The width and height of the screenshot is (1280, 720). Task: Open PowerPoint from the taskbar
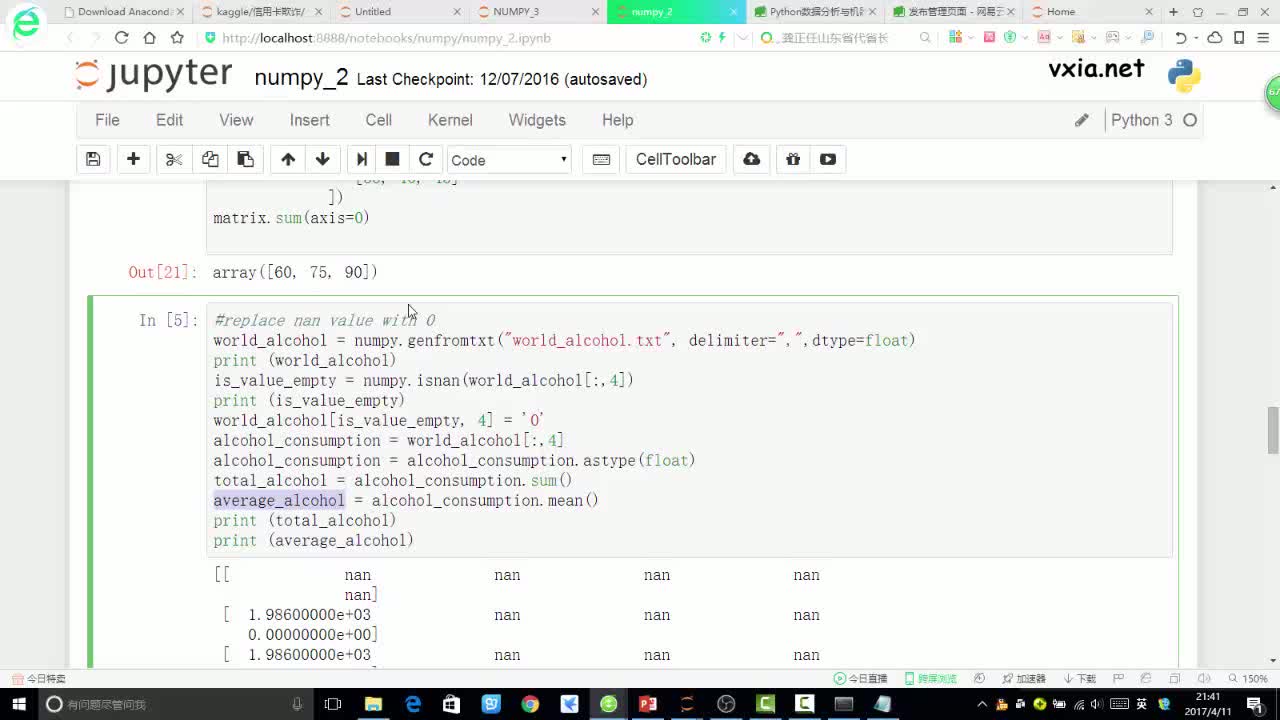tap(648, 704)
